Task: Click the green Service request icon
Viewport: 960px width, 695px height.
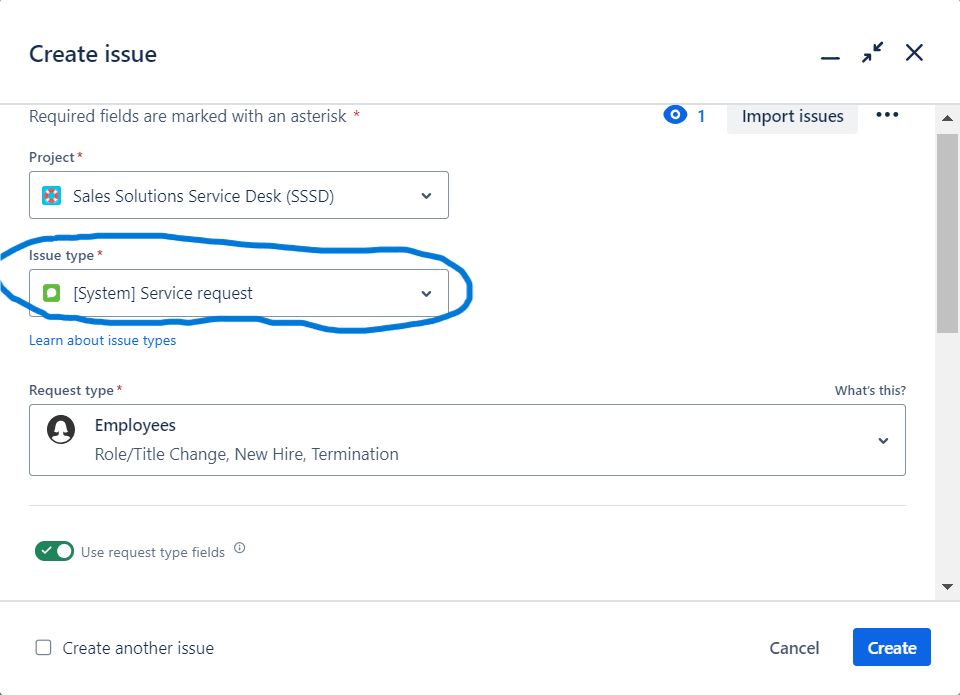Action: point(51,293)
